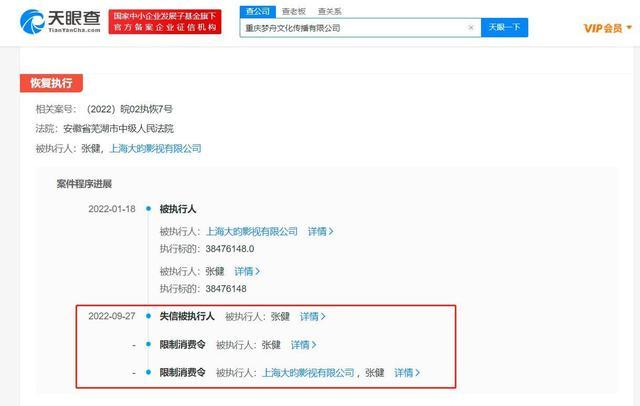
Task: Expand the VIP会员 dropdown
Action: [608, 28]
